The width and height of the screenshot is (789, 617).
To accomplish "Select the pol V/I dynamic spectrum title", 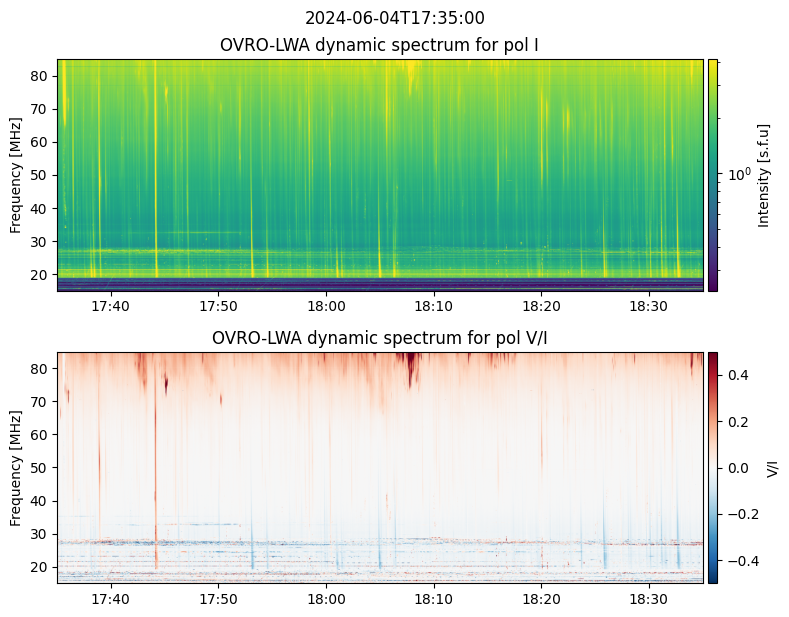I will (379, 338).
